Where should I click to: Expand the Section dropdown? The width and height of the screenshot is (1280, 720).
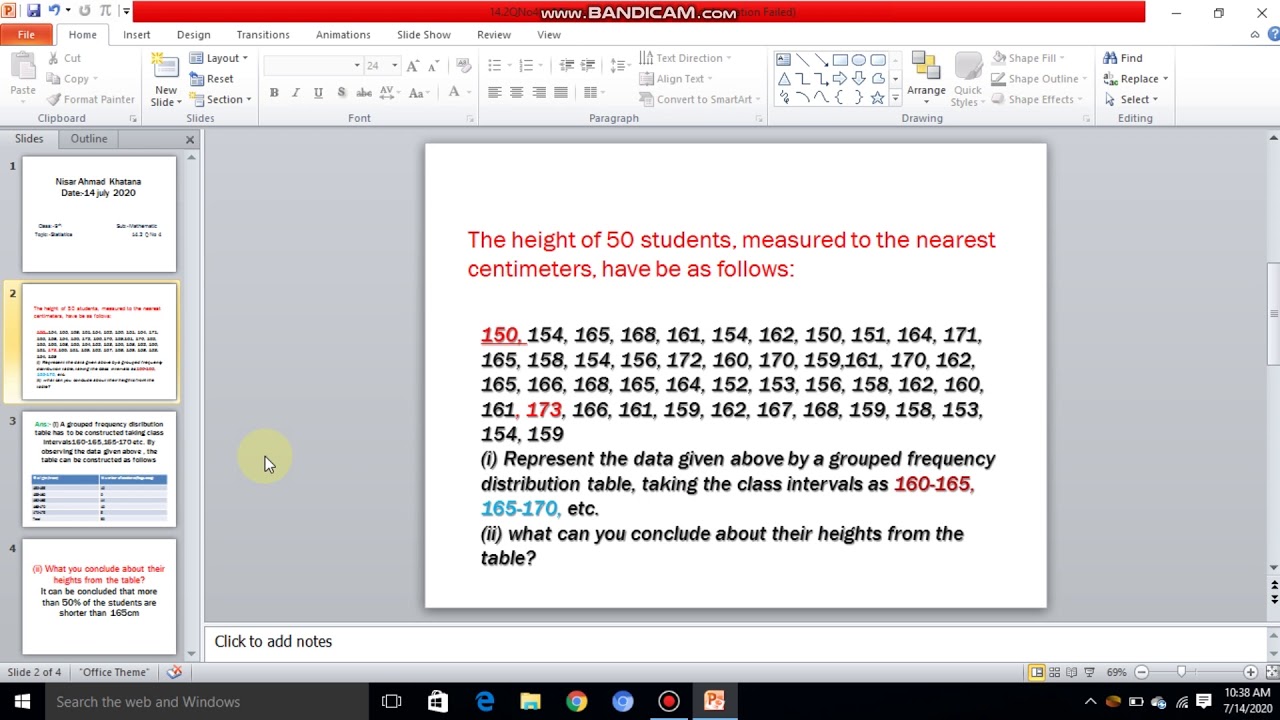click(x=221, y=99)
